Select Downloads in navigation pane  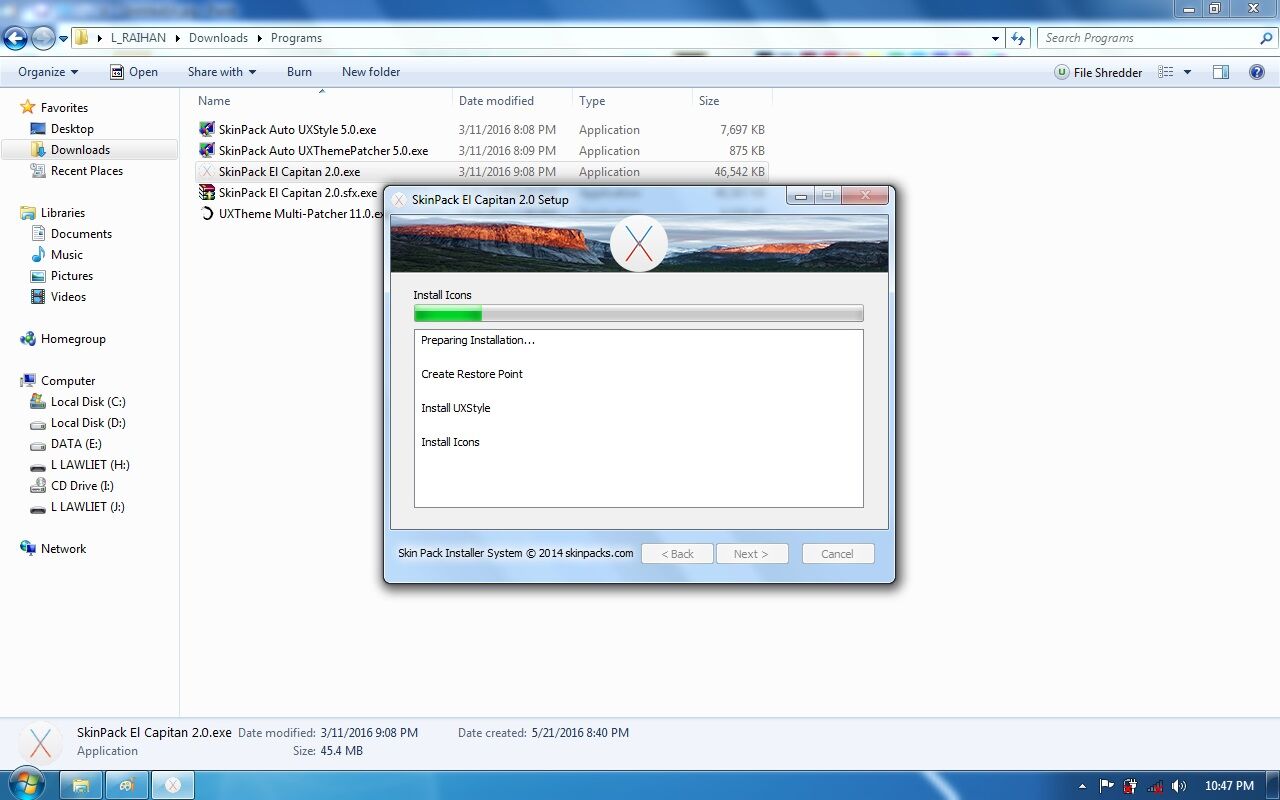80,150
